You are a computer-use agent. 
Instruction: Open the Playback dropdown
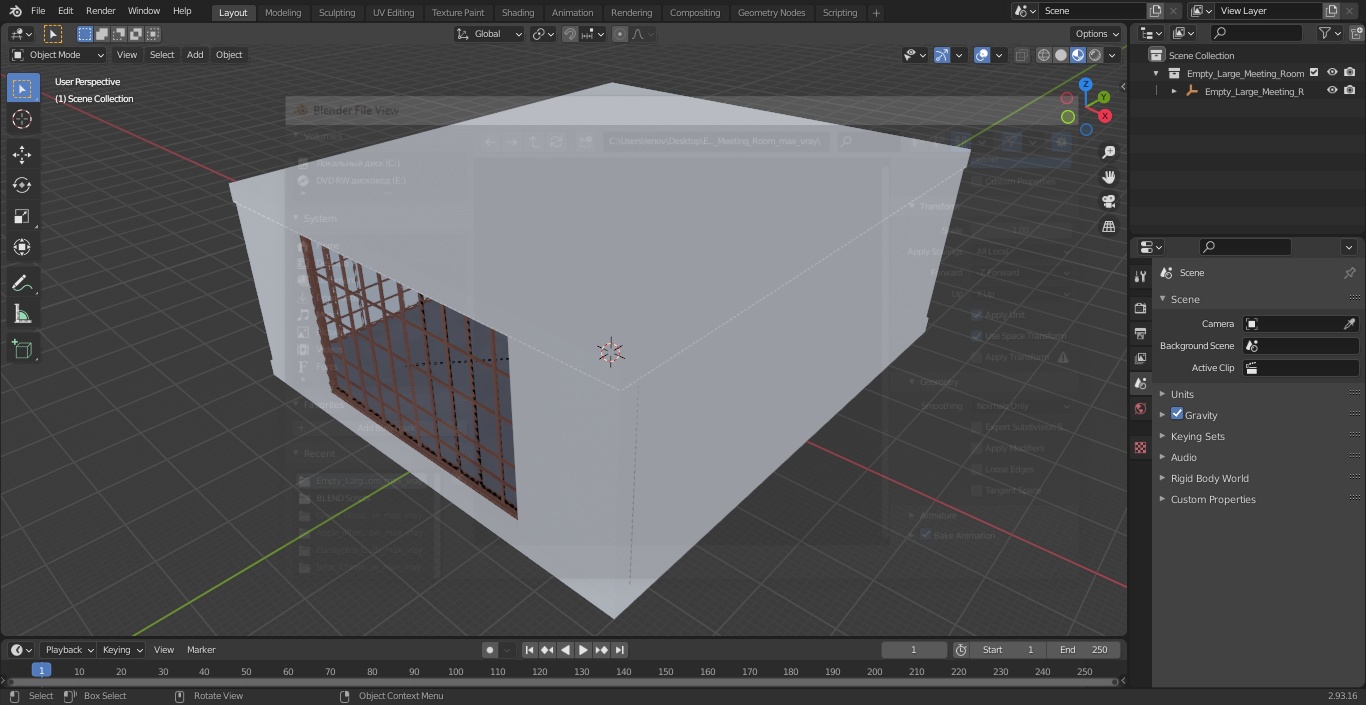click(x=69, y=650)
